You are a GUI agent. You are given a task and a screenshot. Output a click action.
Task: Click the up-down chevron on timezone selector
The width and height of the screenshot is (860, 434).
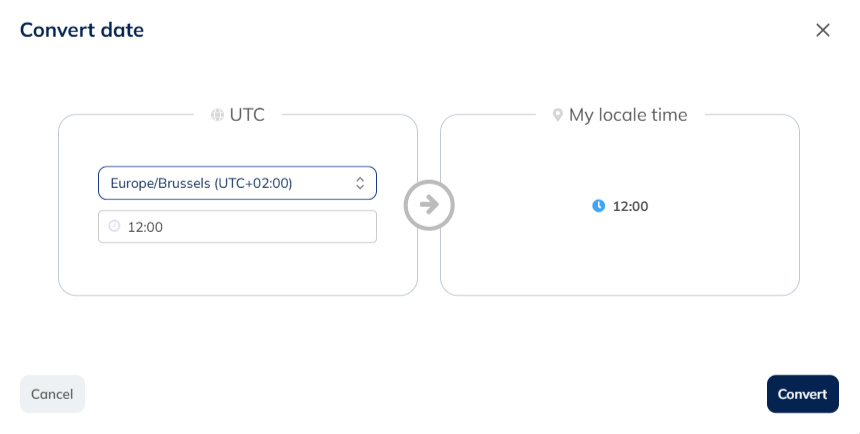(x=360, y=183)
